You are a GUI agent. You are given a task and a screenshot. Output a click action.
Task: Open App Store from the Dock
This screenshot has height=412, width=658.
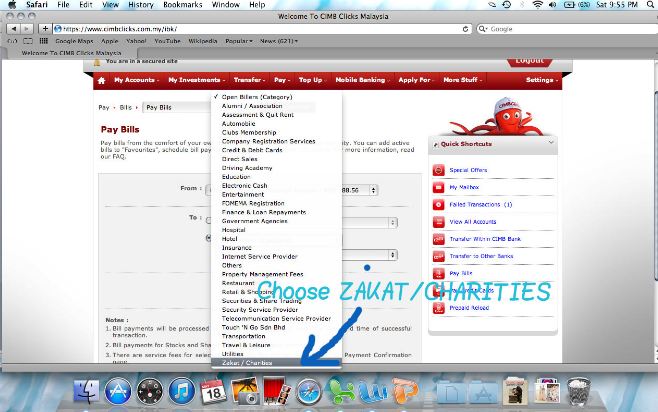tap(118, 391)
